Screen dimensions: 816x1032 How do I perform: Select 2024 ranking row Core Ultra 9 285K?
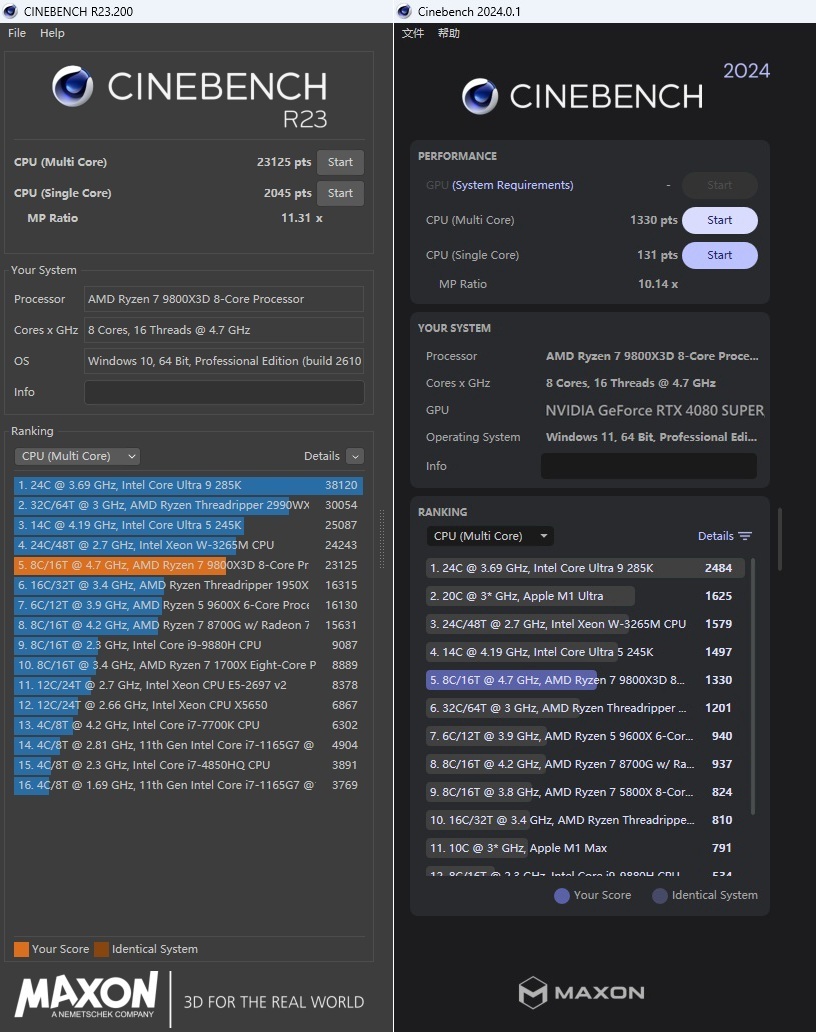click(585, 568)
